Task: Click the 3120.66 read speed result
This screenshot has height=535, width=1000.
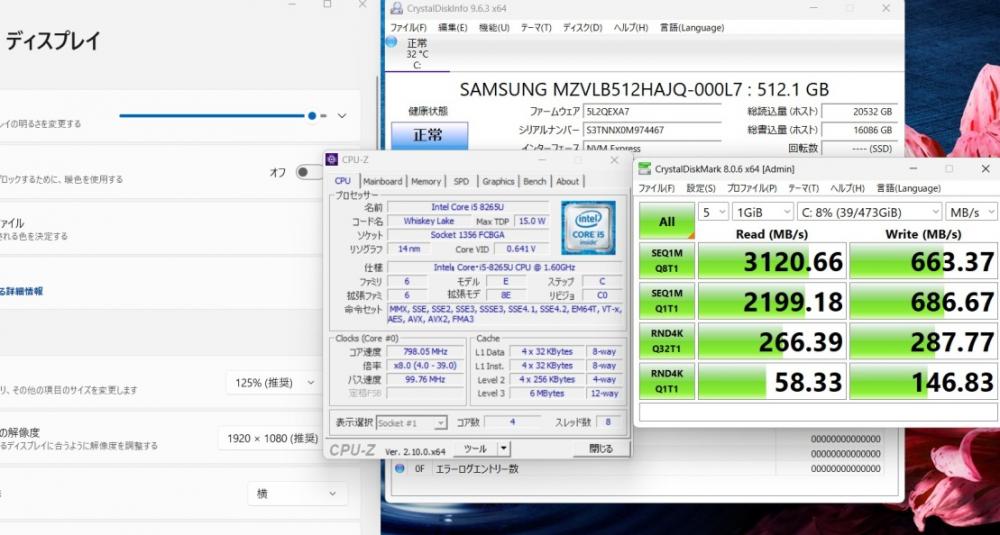Action: 772,261
